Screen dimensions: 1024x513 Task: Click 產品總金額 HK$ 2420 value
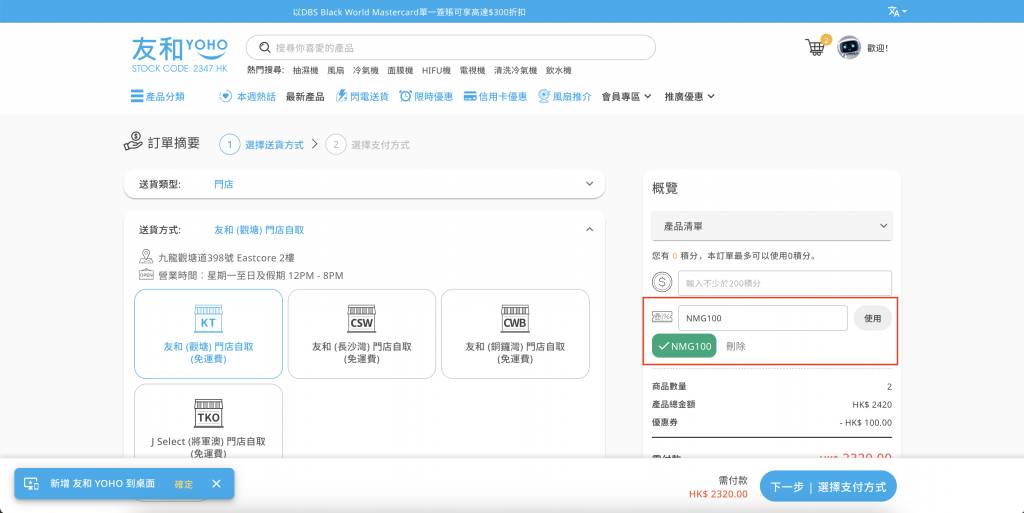click(872, 405)
